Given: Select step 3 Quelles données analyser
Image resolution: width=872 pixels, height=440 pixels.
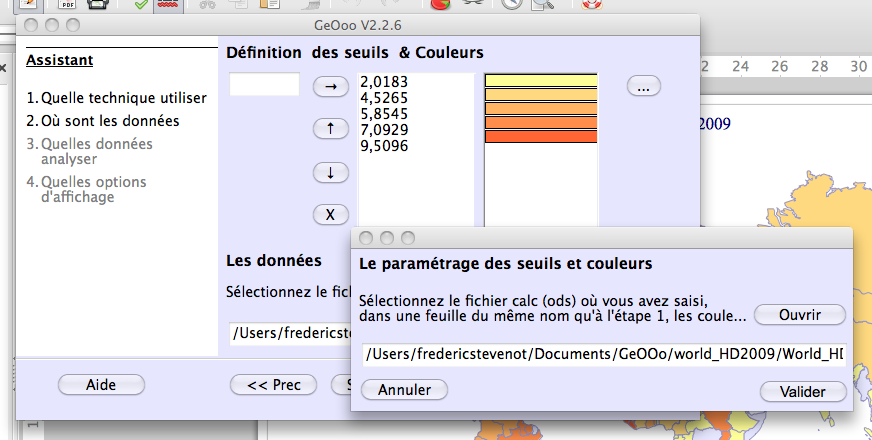Looking at the screenshot, I should point(90,151).
